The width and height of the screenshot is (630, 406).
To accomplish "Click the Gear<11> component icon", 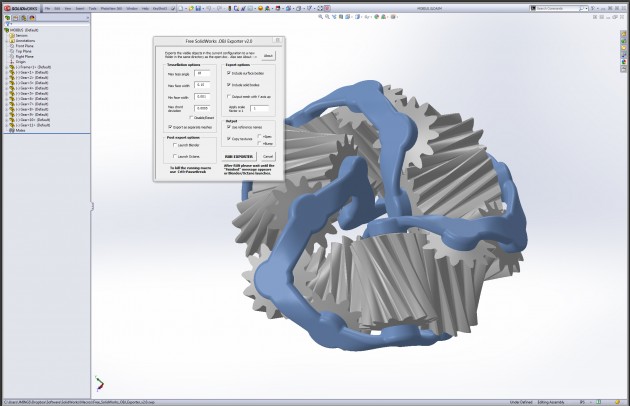I will coord(12,125).
